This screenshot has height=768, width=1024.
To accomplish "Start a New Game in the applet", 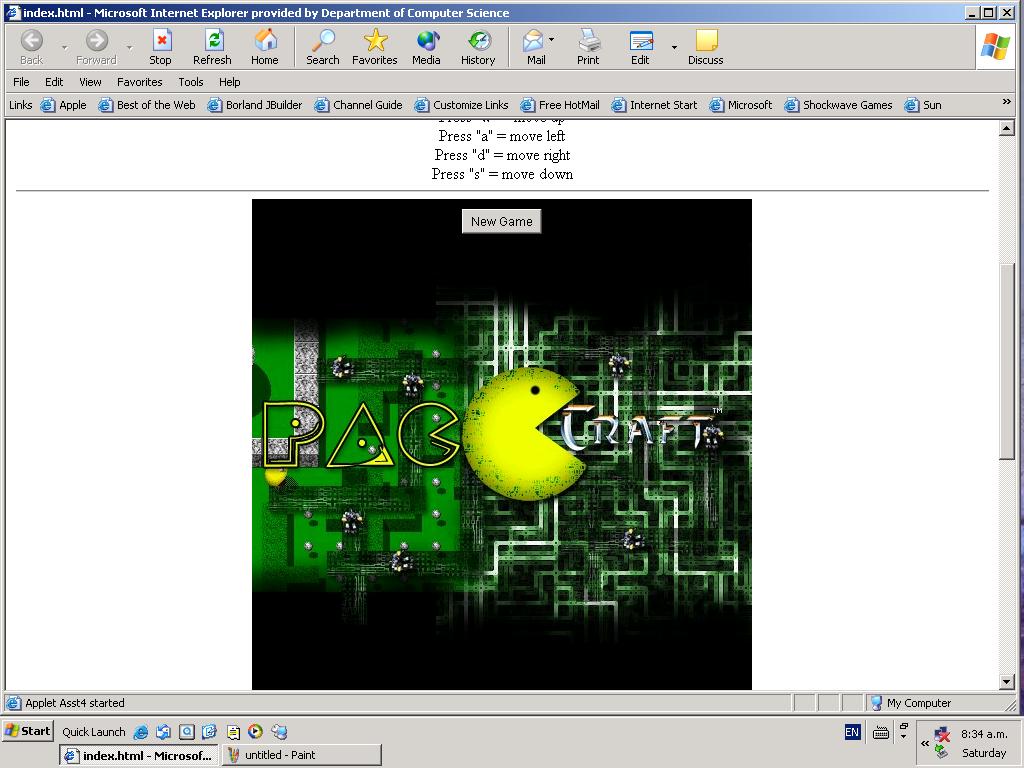I will (x=502, y=221).
